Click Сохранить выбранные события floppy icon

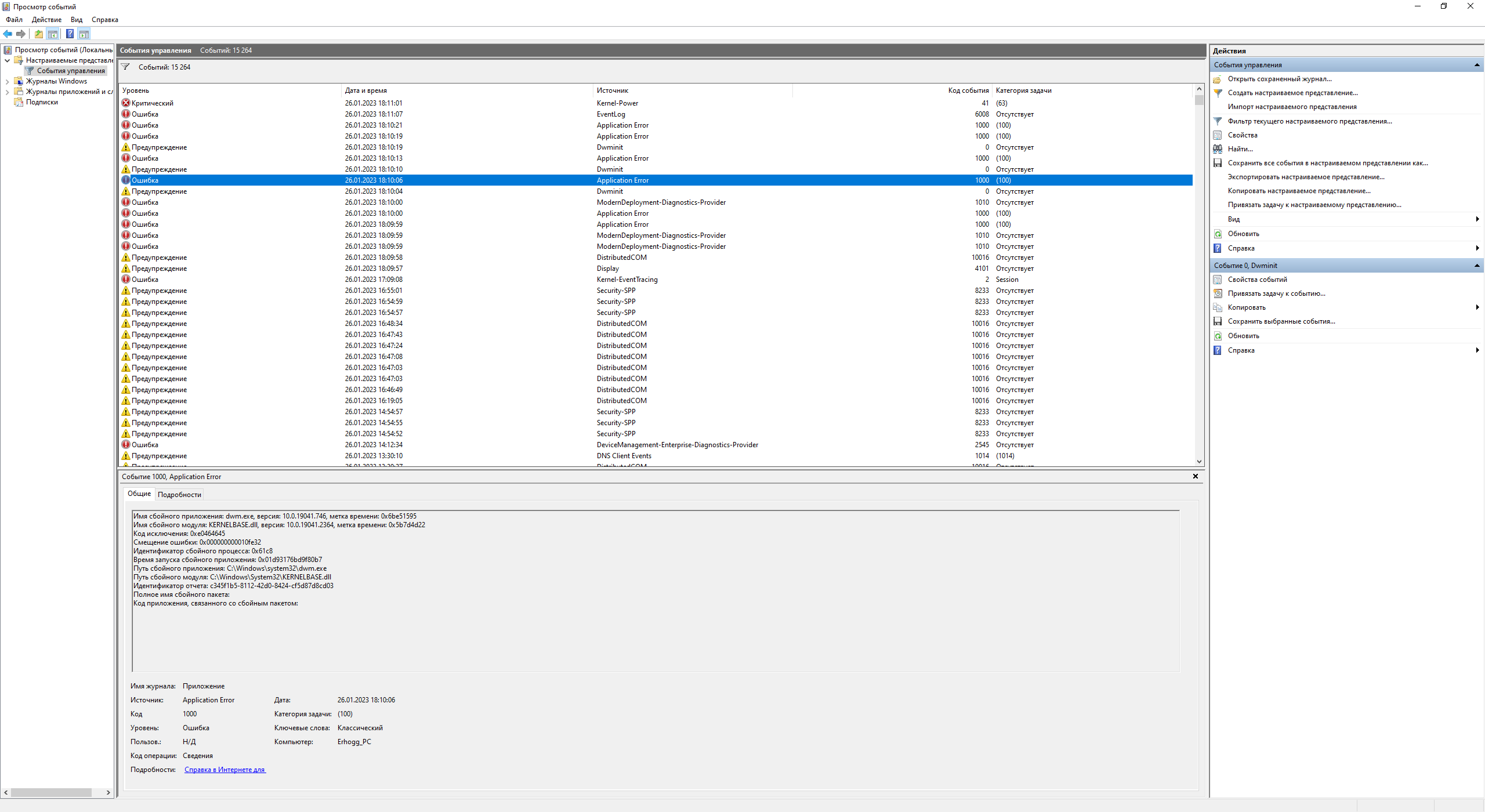pos(1218,321)
